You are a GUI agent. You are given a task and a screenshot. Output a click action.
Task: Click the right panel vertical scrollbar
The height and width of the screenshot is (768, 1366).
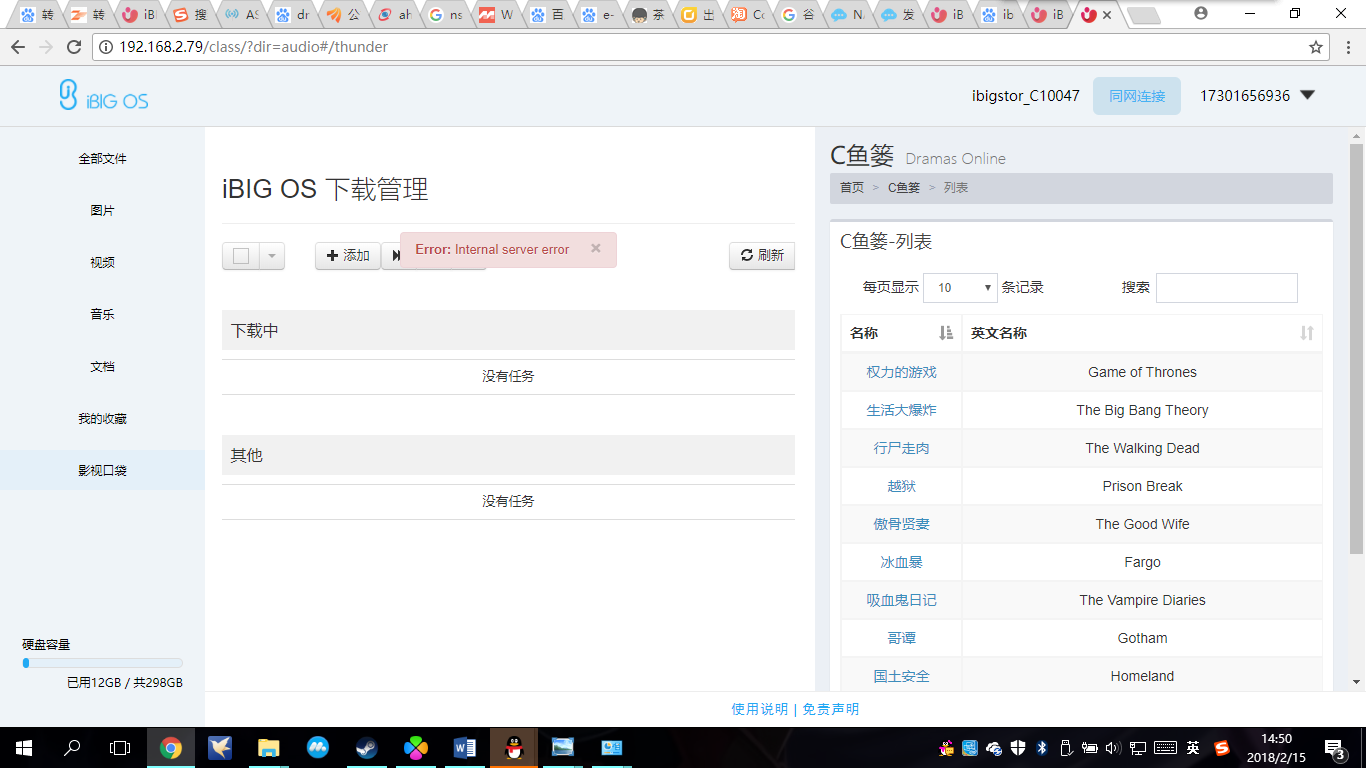click(1357, 349)
